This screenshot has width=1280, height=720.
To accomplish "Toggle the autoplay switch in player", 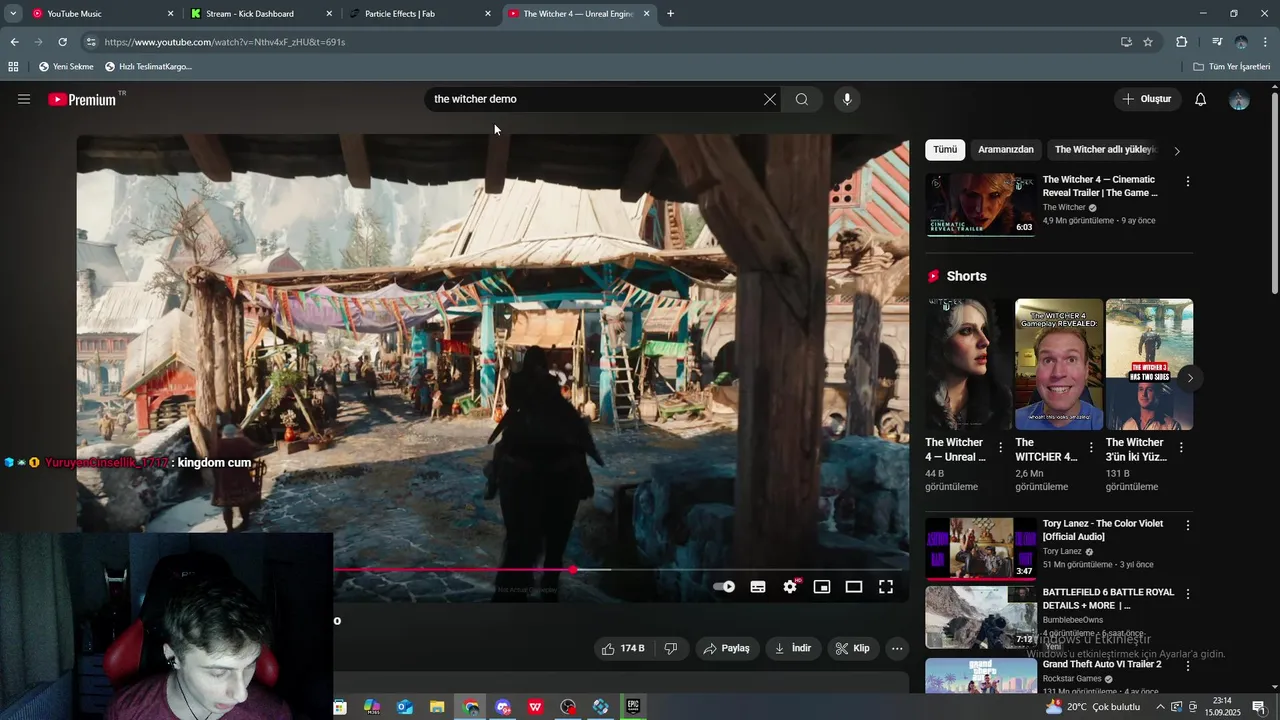I will pos(724,587).
